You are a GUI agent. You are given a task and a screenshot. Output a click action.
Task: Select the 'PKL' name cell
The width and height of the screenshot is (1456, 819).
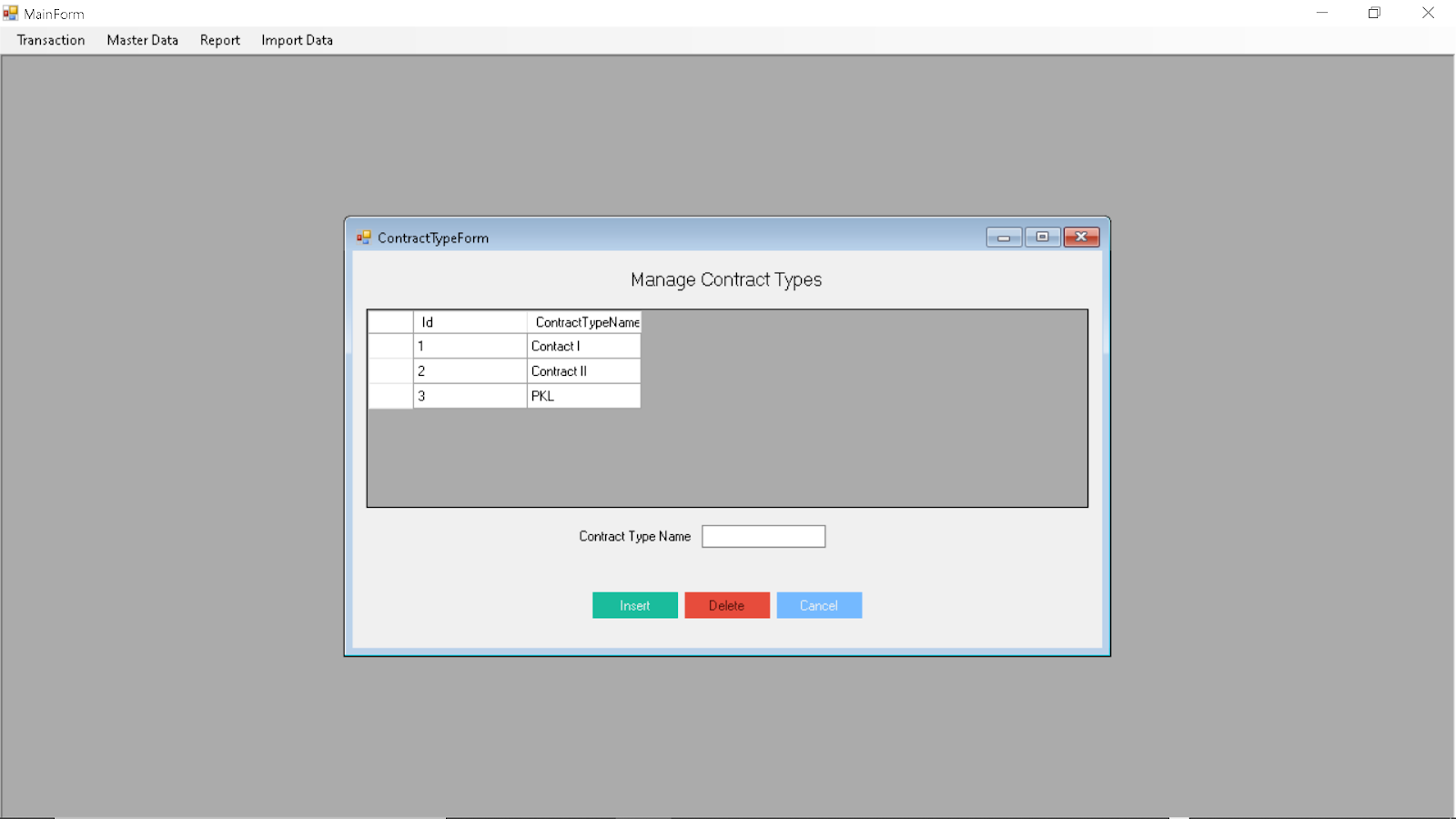pos(584,396)
